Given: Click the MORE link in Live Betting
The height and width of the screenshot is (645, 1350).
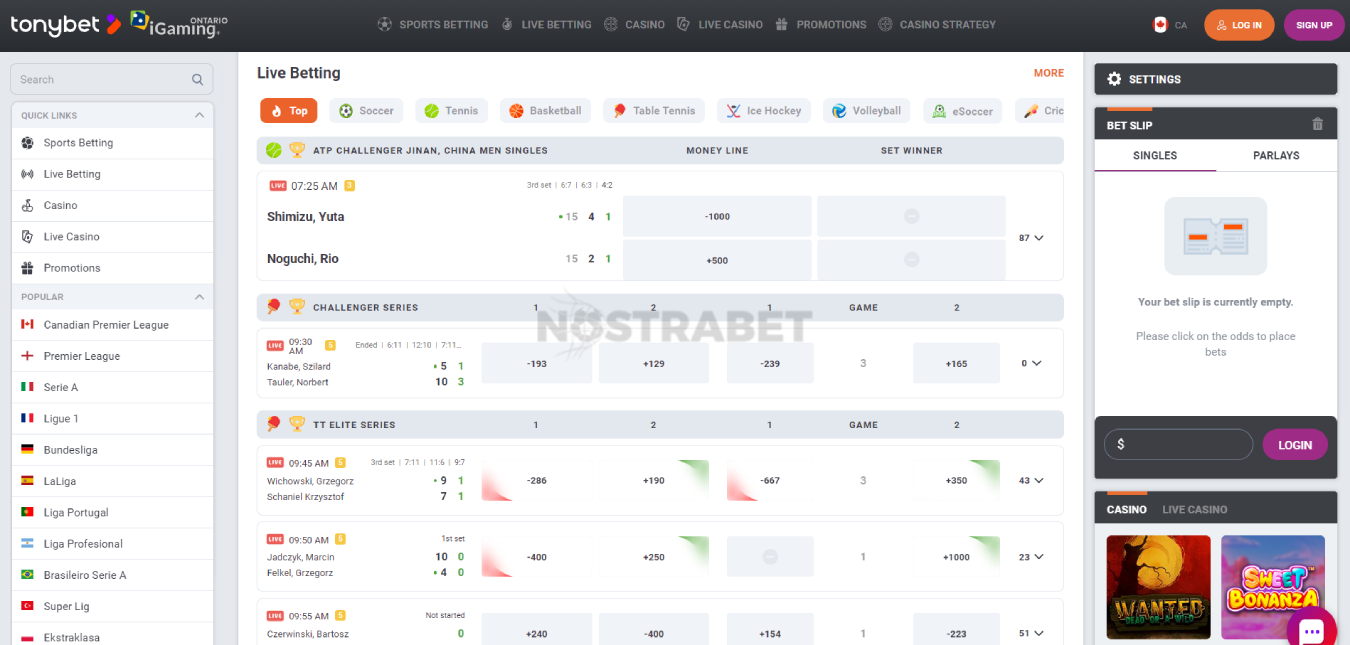Looking at the screenshot, I should (x=1049, y=73).
